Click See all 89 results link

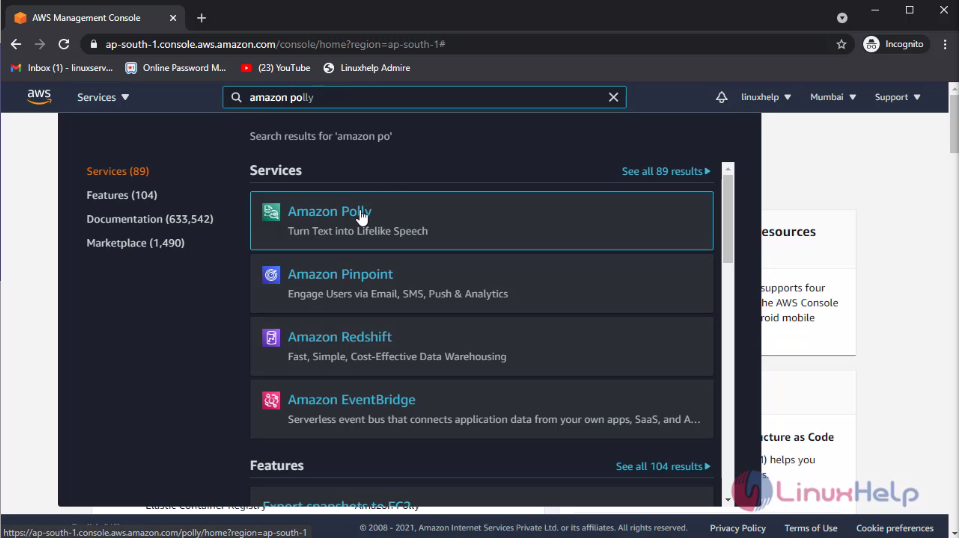(x=666, y=171)
